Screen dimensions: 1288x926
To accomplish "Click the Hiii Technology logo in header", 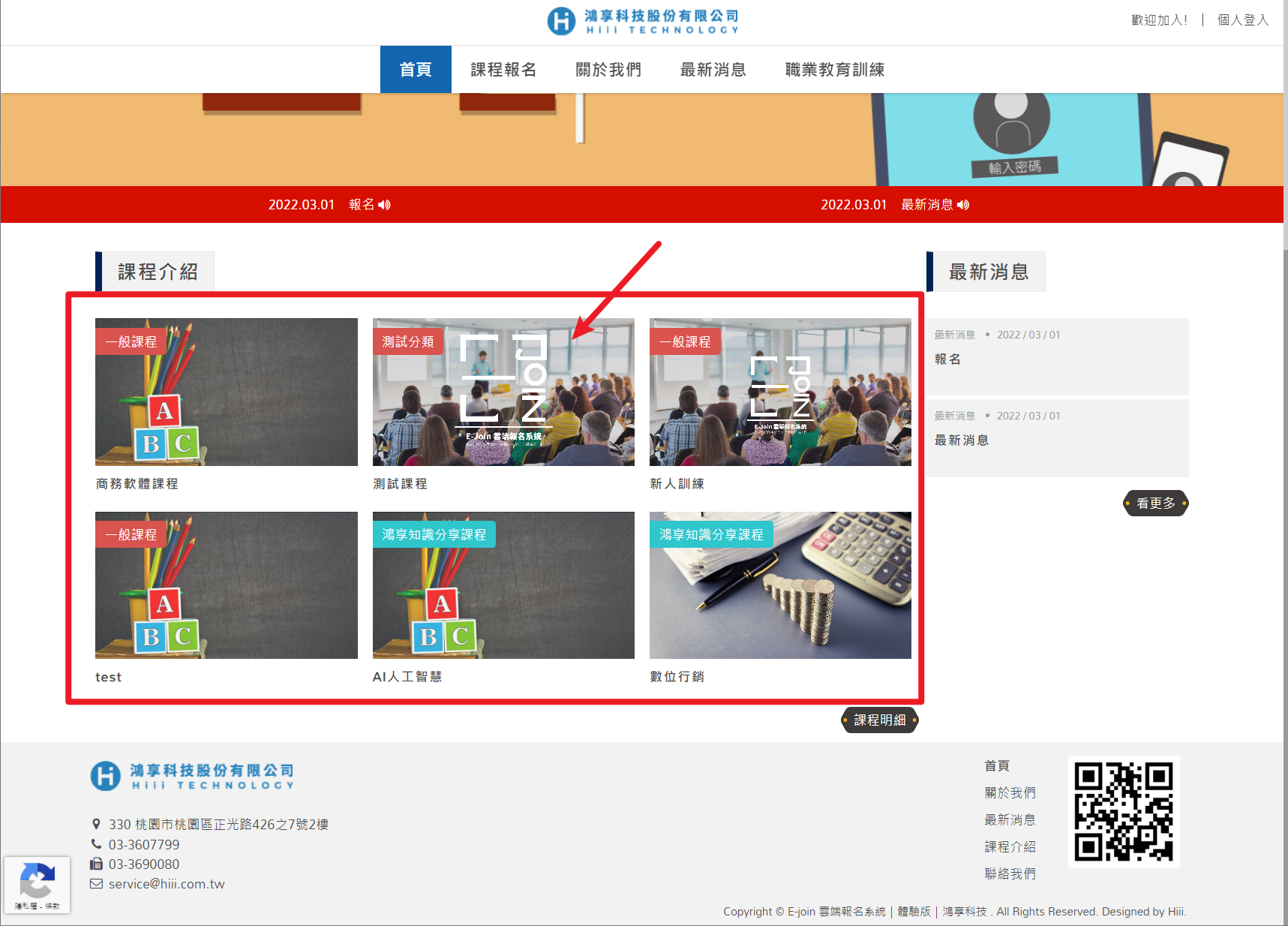I will 643,21.
